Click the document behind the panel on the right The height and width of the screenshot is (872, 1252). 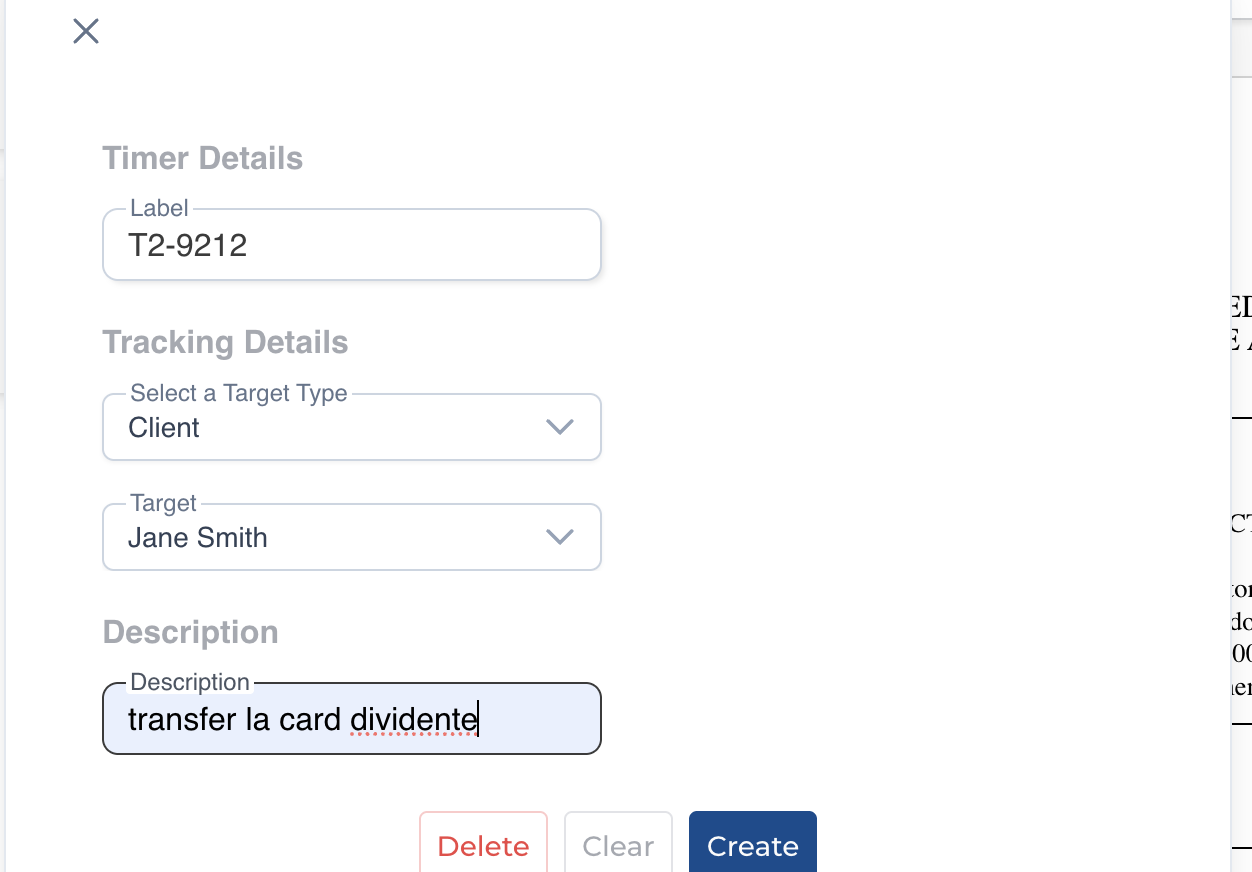tap(1241, 500)
